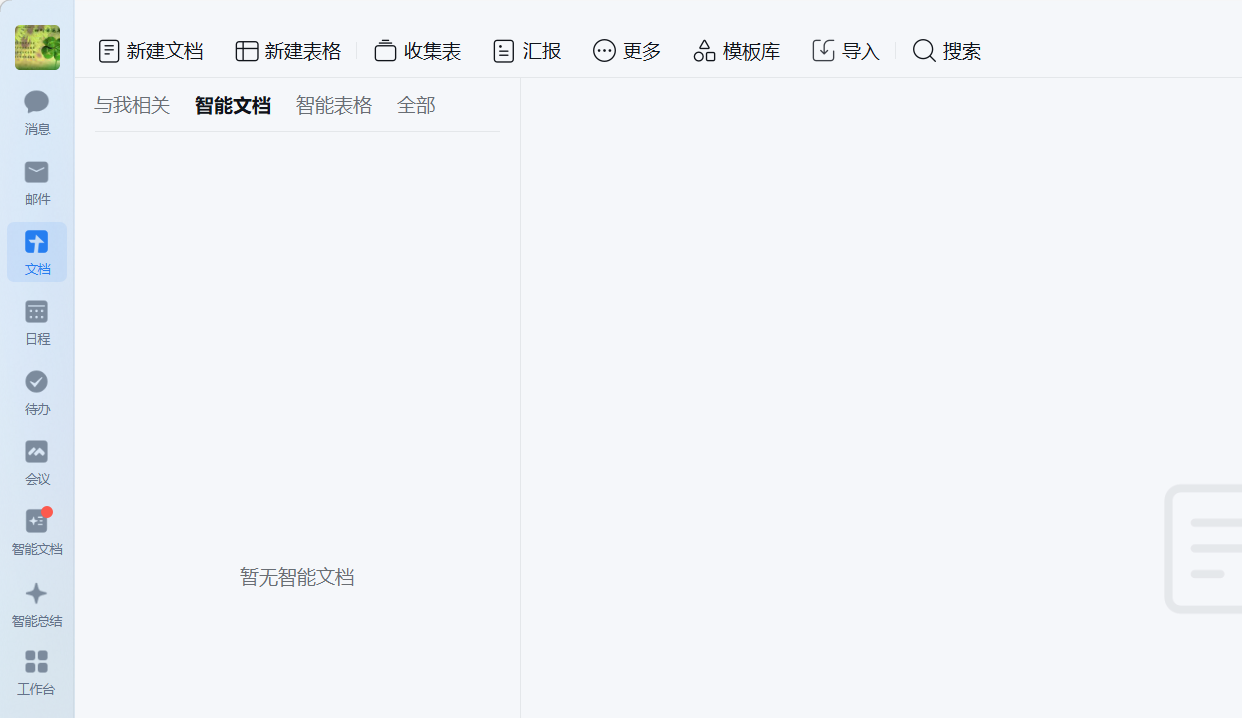Create a new spreadsheet with 新建表格
This screenshot has height=718, width=1242.
click(x=288, y=51)
